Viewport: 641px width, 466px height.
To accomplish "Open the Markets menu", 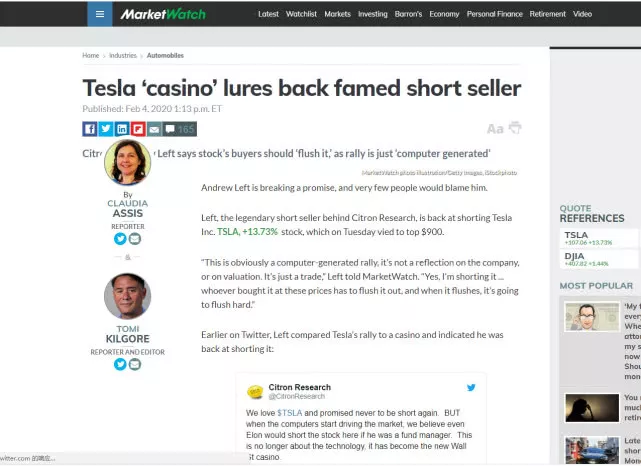I will point(337,14).
